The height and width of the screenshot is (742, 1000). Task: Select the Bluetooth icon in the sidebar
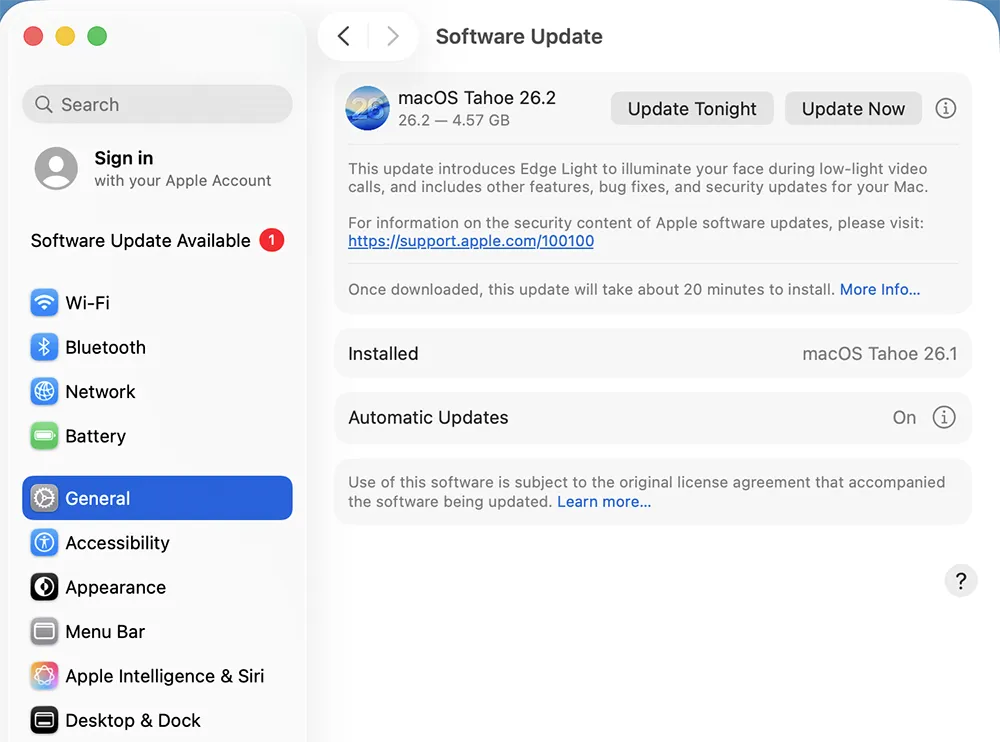pyautogui.click(x=44, y=347)
